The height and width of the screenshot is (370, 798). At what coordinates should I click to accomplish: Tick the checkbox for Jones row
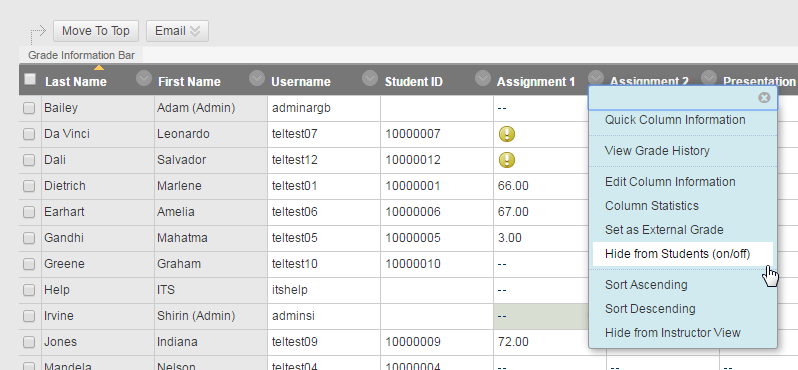[x=29, y=341]
